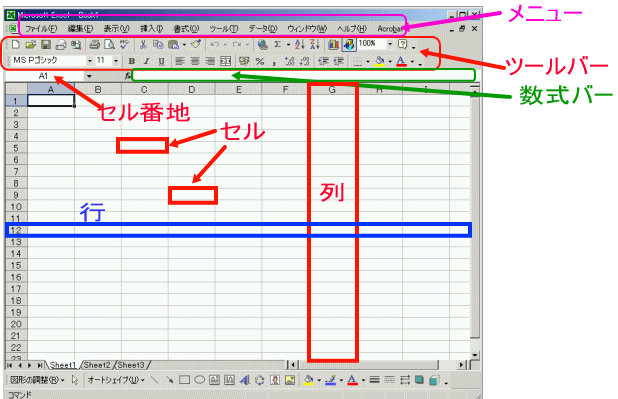Image resolution: width=618 pixels, height=399 pixels.
Task: Sort ascending with A-Z icon
Action: coord(300,45)
